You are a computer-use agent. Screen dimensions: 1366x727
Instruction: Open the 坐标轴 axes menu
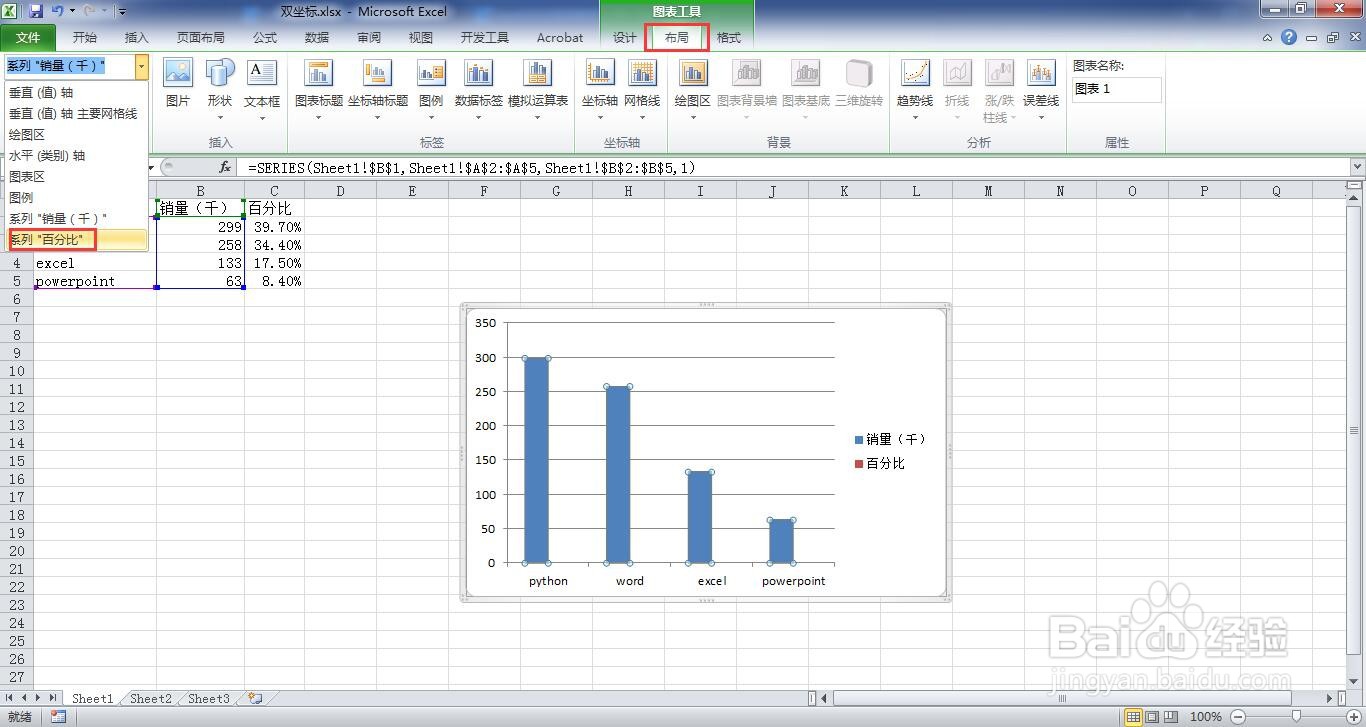pos(600,89)
